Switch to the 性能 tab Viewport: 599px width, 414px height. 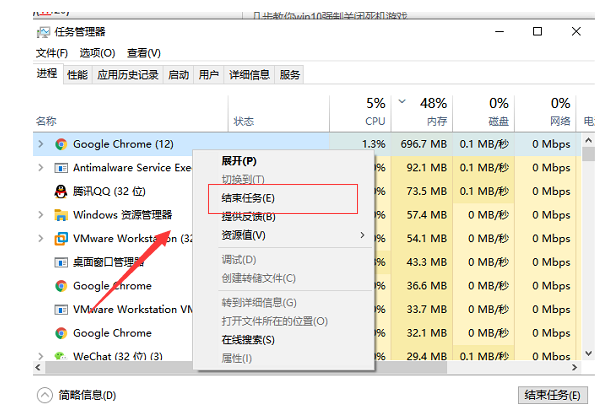78,74
